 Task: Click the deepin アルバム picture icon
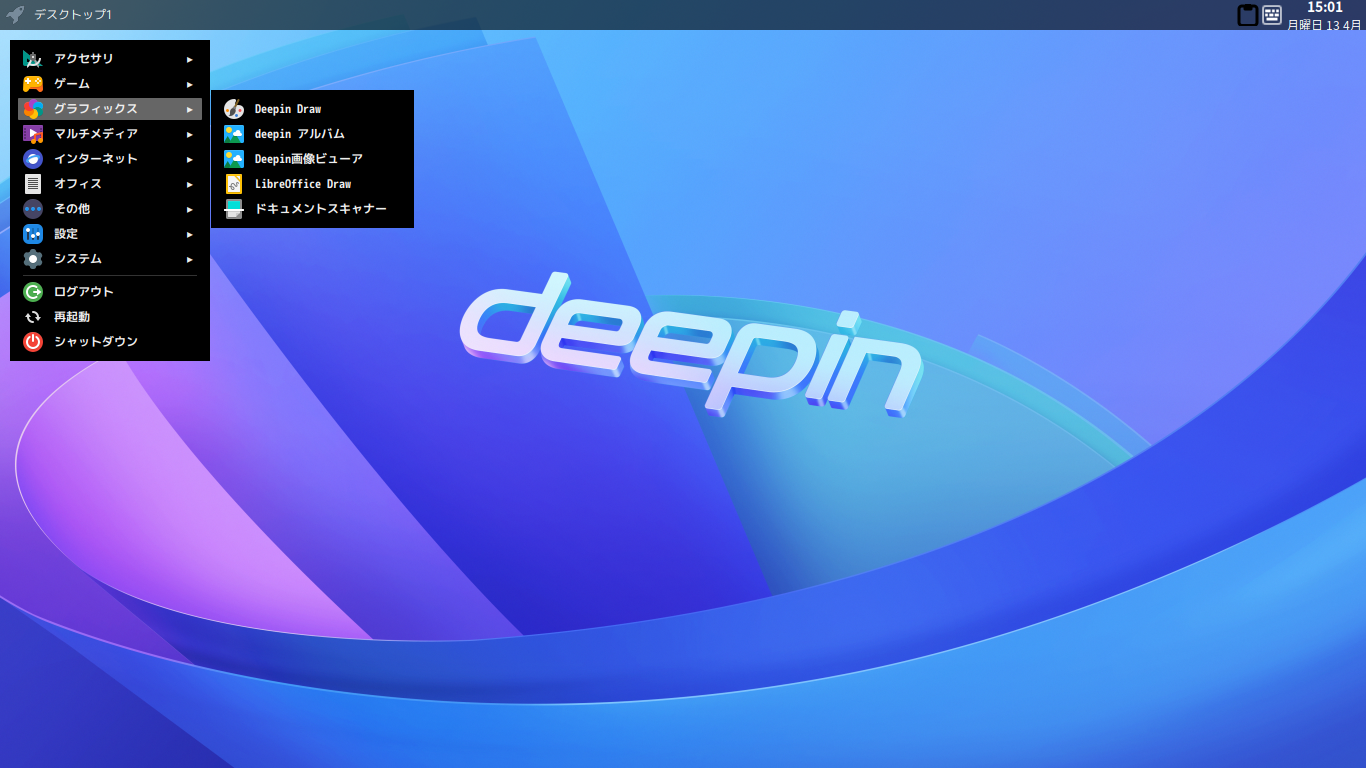point(234,134)
